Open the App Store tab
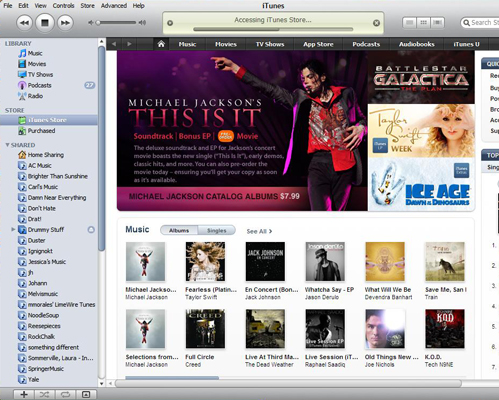This screenshot has height=400, width=499. coord(318,44)
